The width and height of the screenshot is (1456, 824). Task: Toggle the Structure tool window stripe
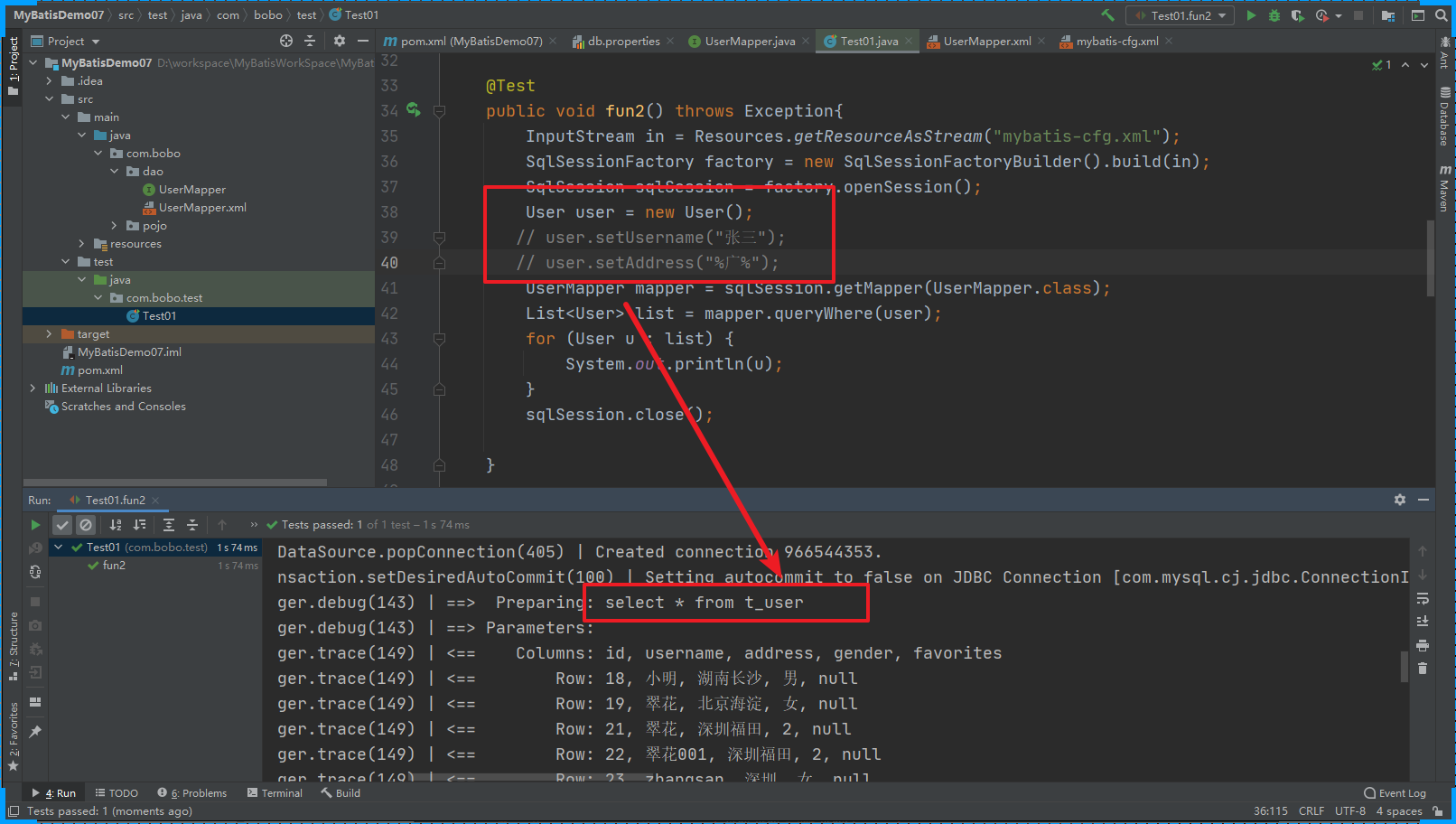pyautogui.click(x=13, y=645)
